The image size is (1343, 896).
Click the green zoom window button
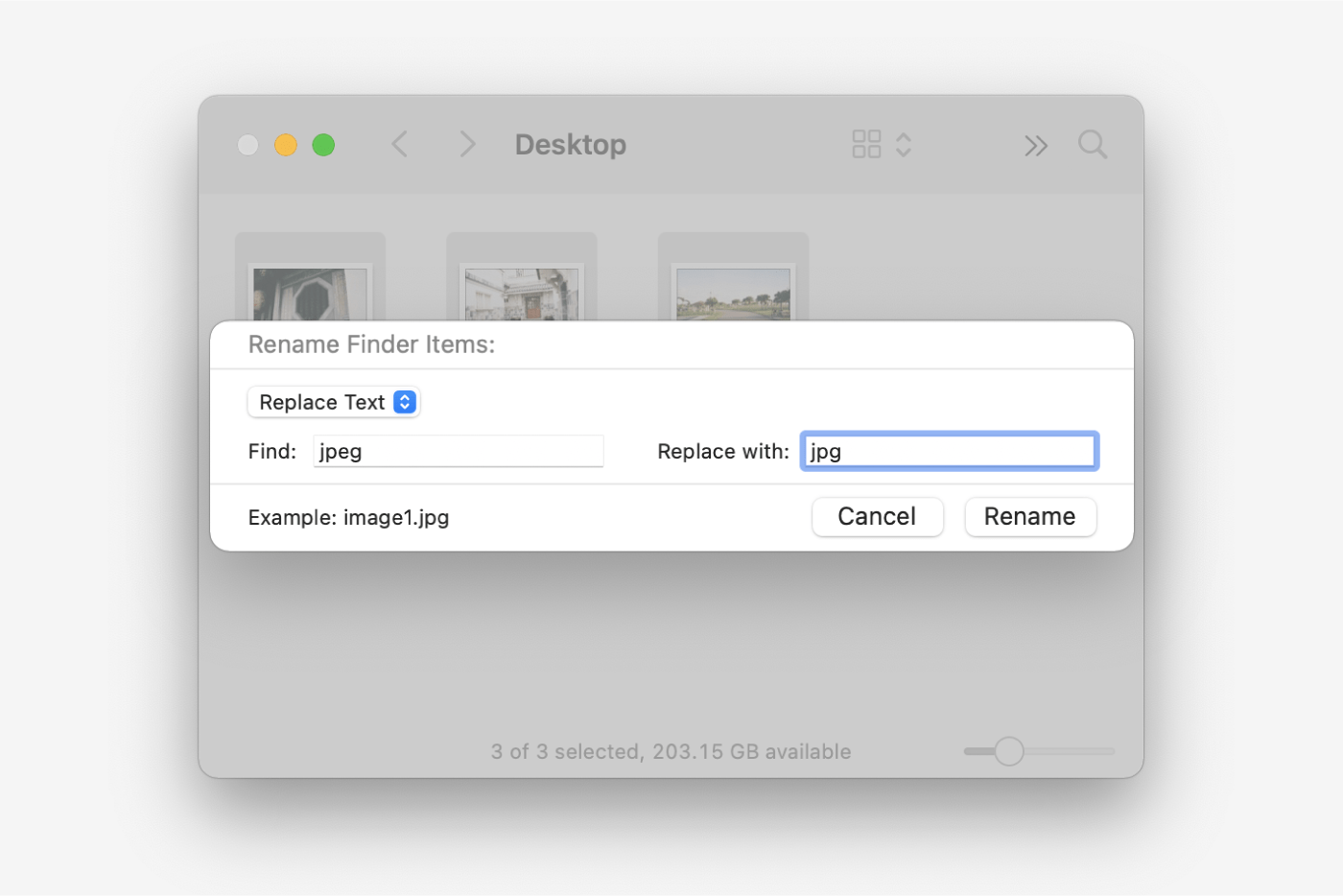point(324,145)
